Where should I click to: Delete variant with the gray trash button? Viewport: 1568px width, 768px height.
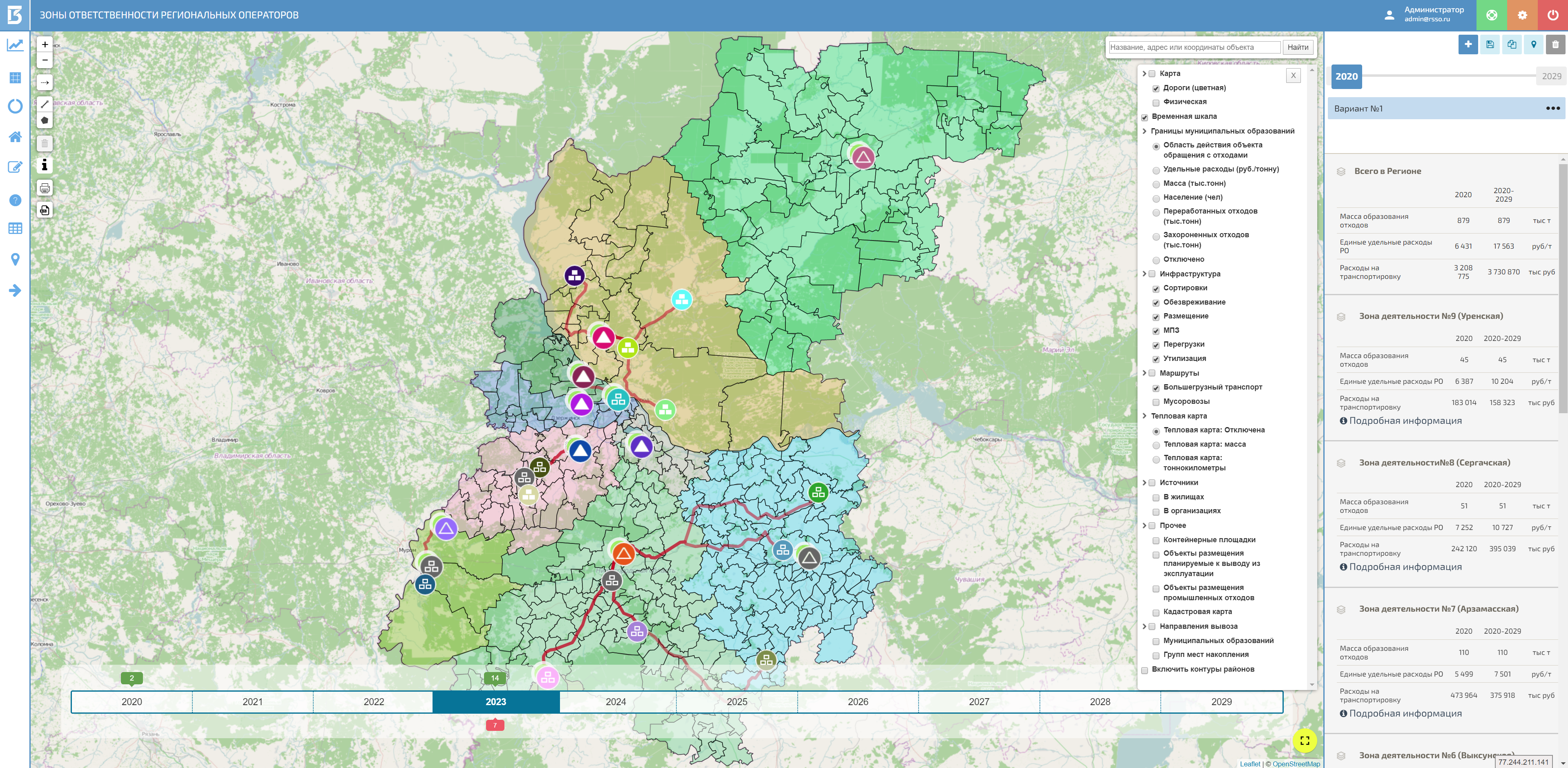coord(1555,44)
